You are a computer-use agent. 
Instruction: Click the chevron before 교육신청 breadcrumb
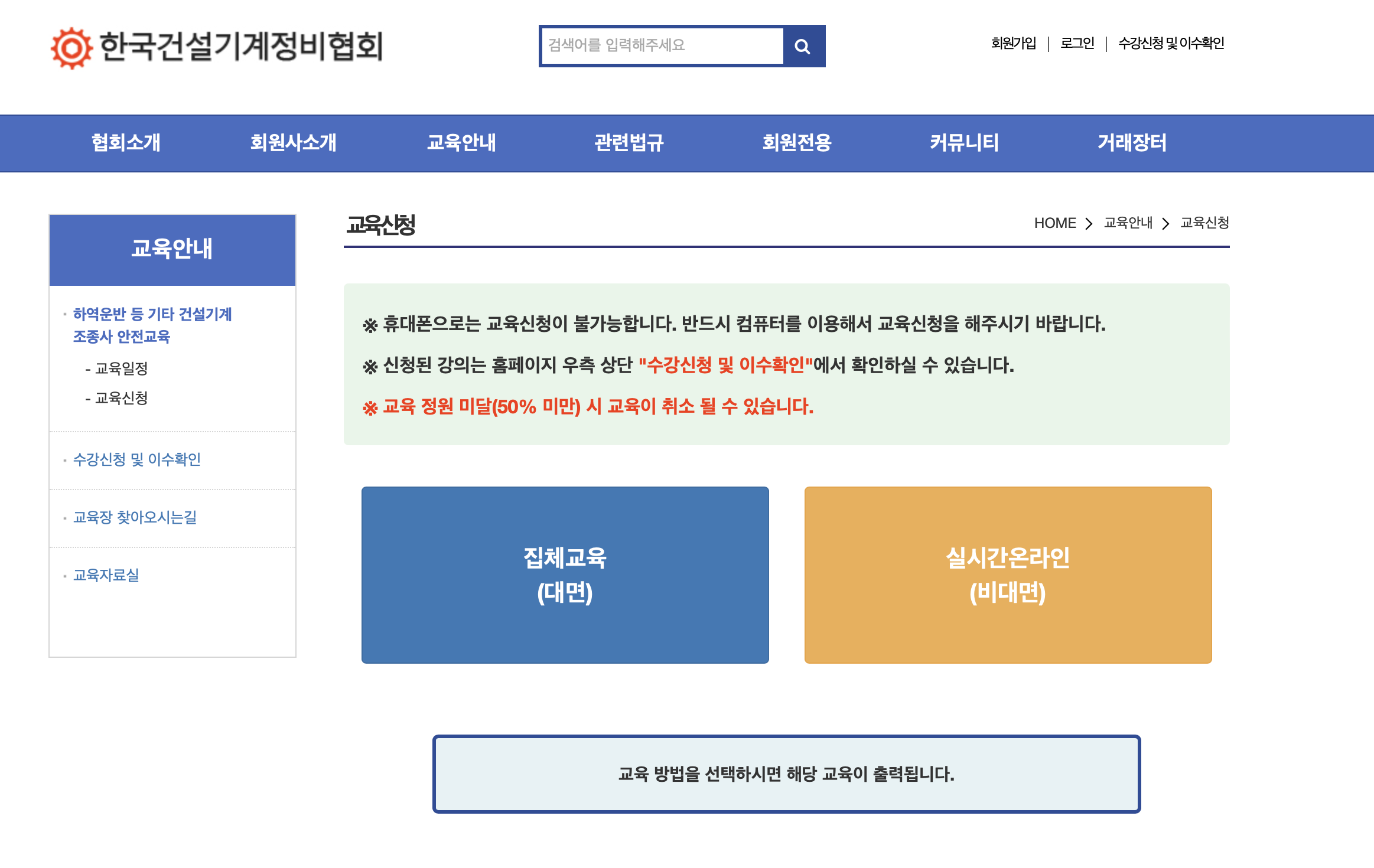click(x=1165, y=223)
